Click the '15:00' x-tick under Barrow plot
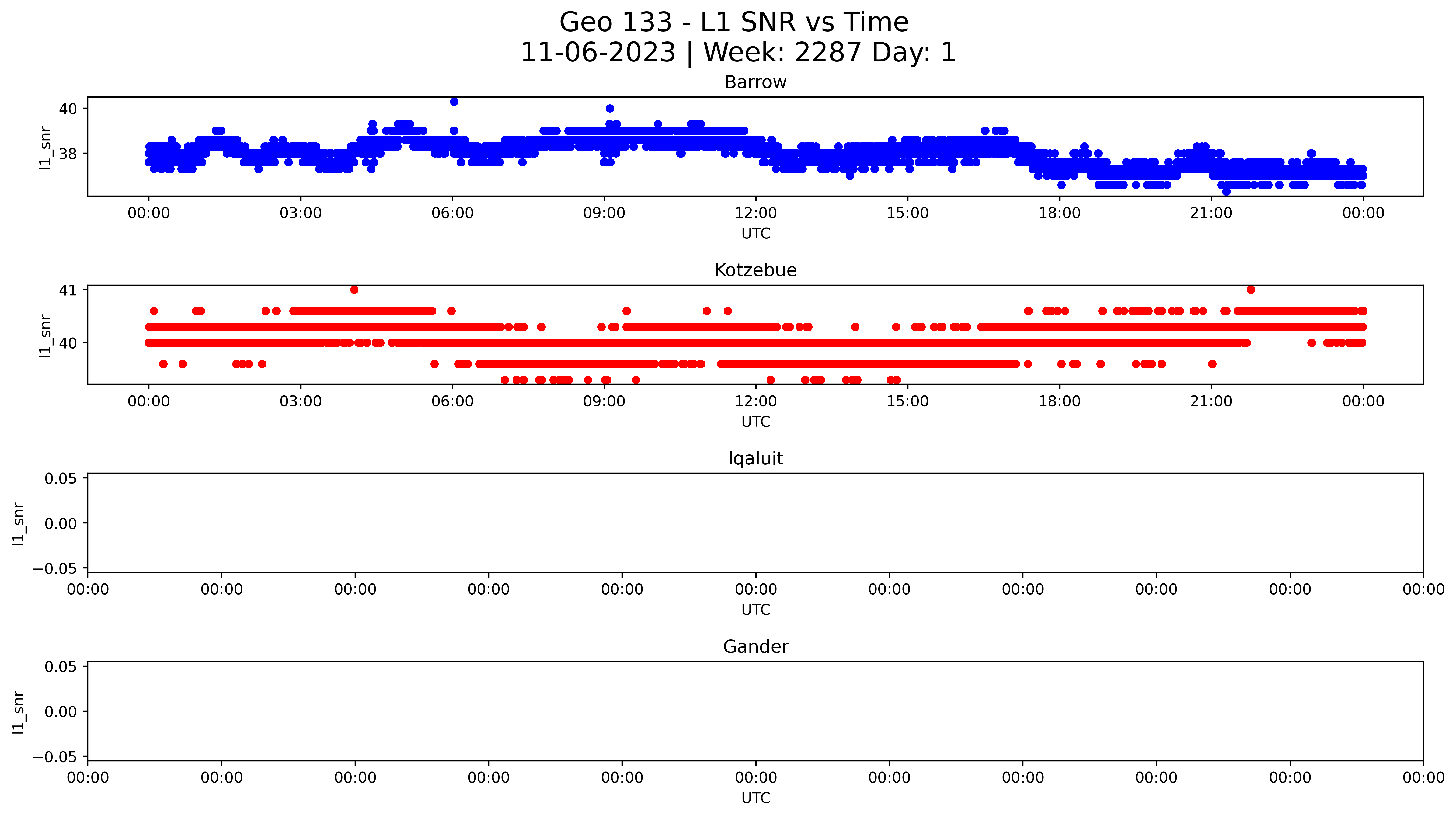Screen dimensions: 1456x817 point(908,213)
